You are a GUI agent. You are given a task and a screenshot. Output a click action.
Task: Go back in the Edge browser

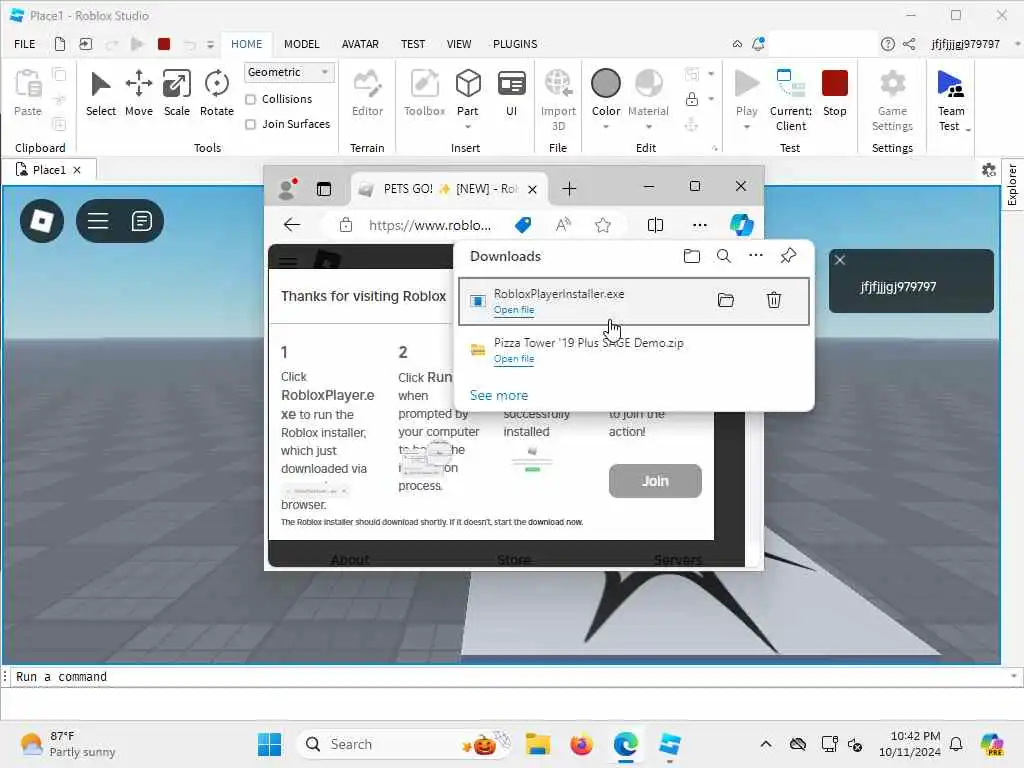pos(292,225)
